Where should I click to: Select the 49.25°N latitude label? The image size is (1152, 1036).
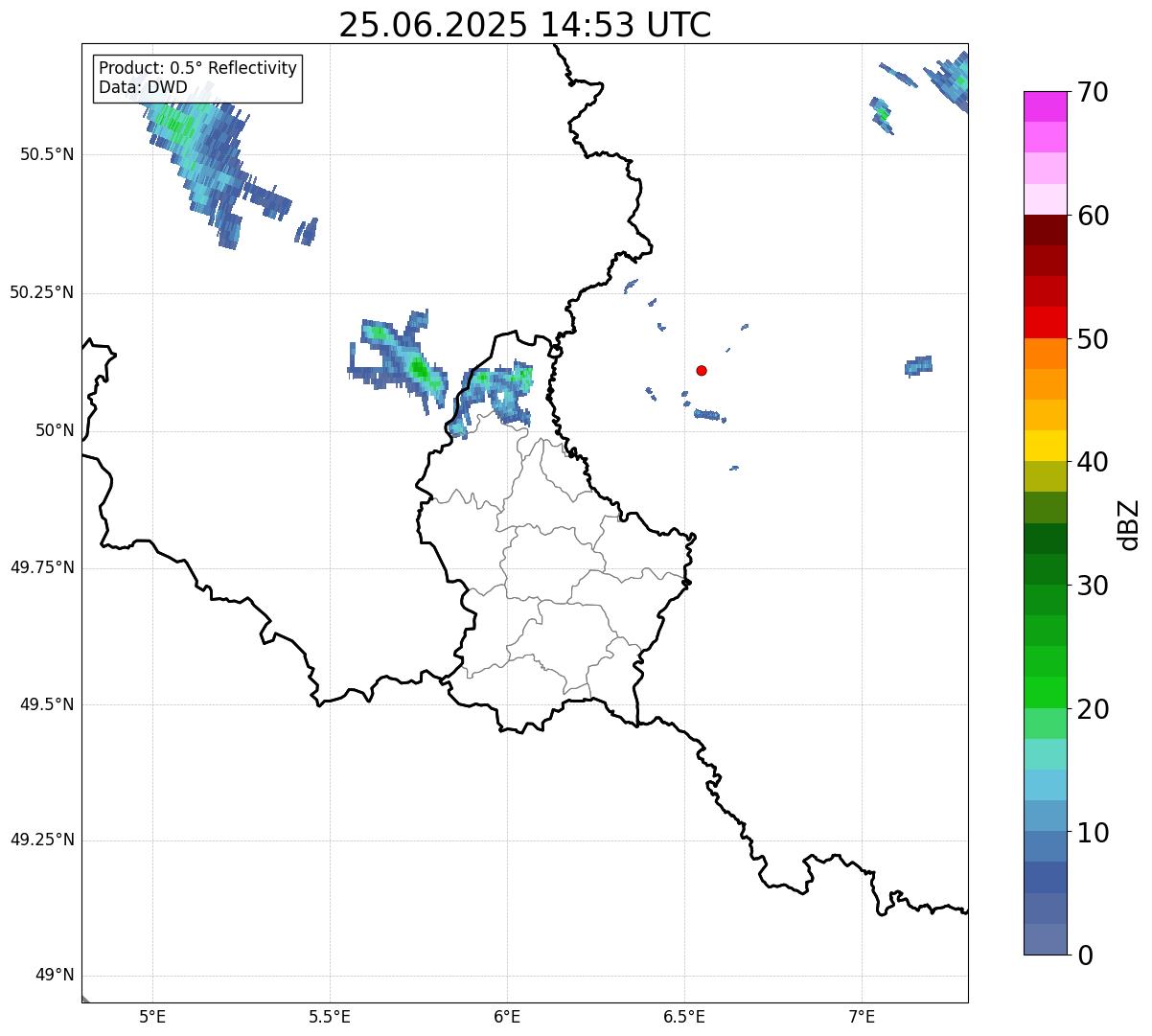pyautogui.click(x=42, y=840)
